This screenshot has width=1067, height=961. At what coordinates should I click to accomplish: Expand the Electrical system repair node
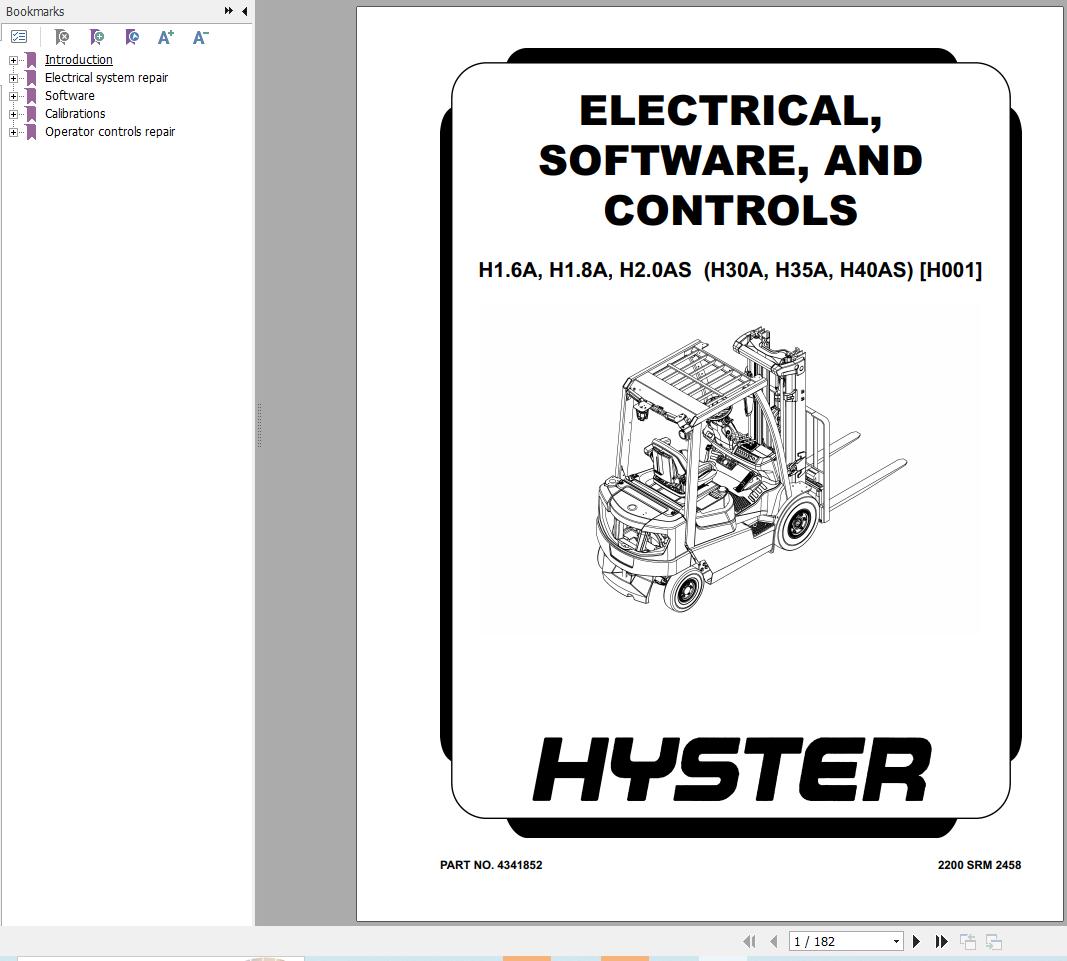pos(13,78)
